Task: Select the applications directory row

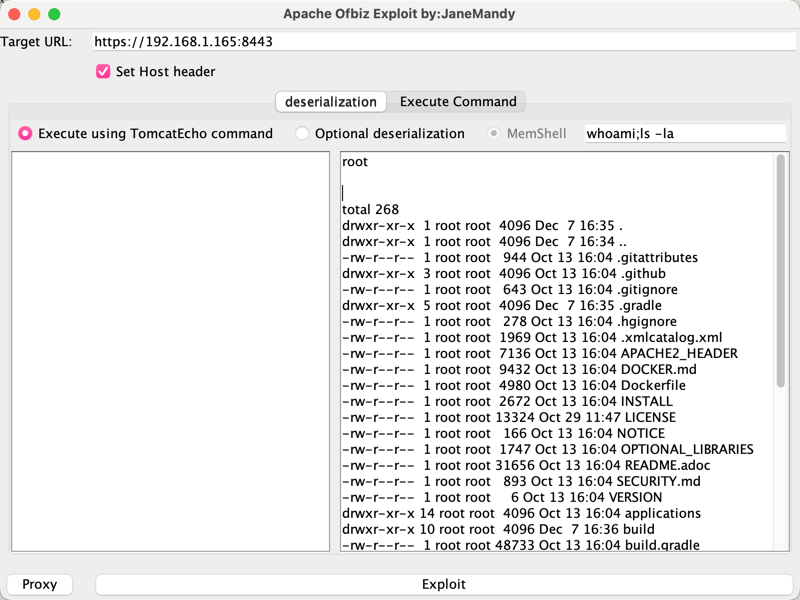Action: [521, 513]
